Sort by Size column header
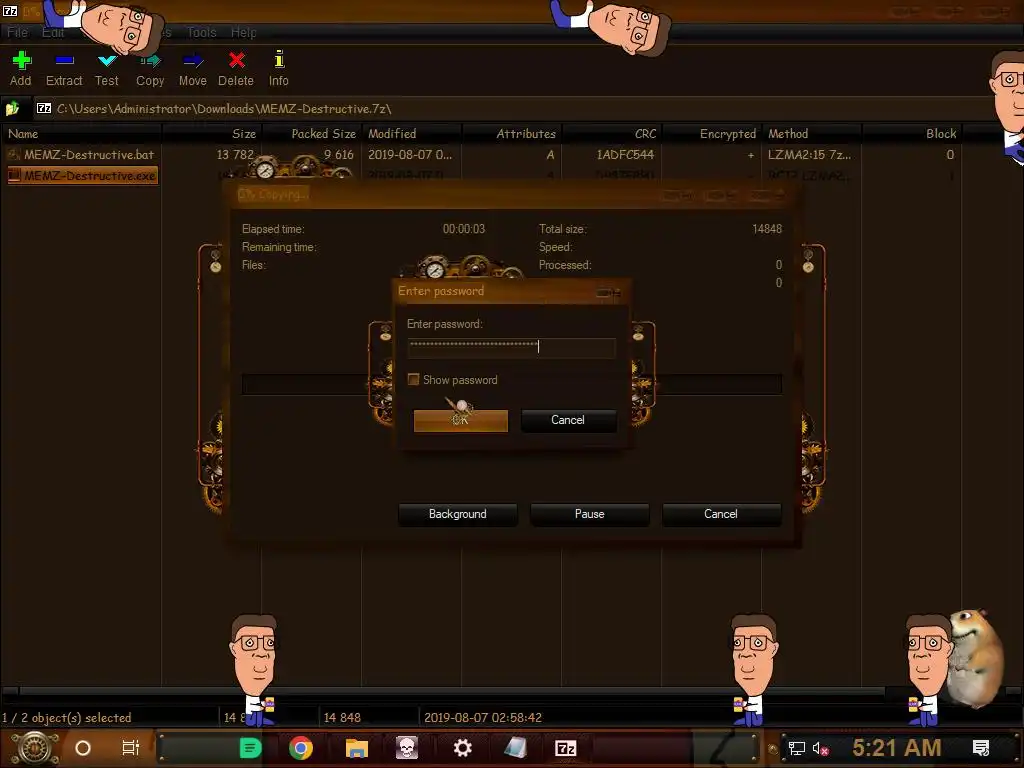 tap(212, 134)
